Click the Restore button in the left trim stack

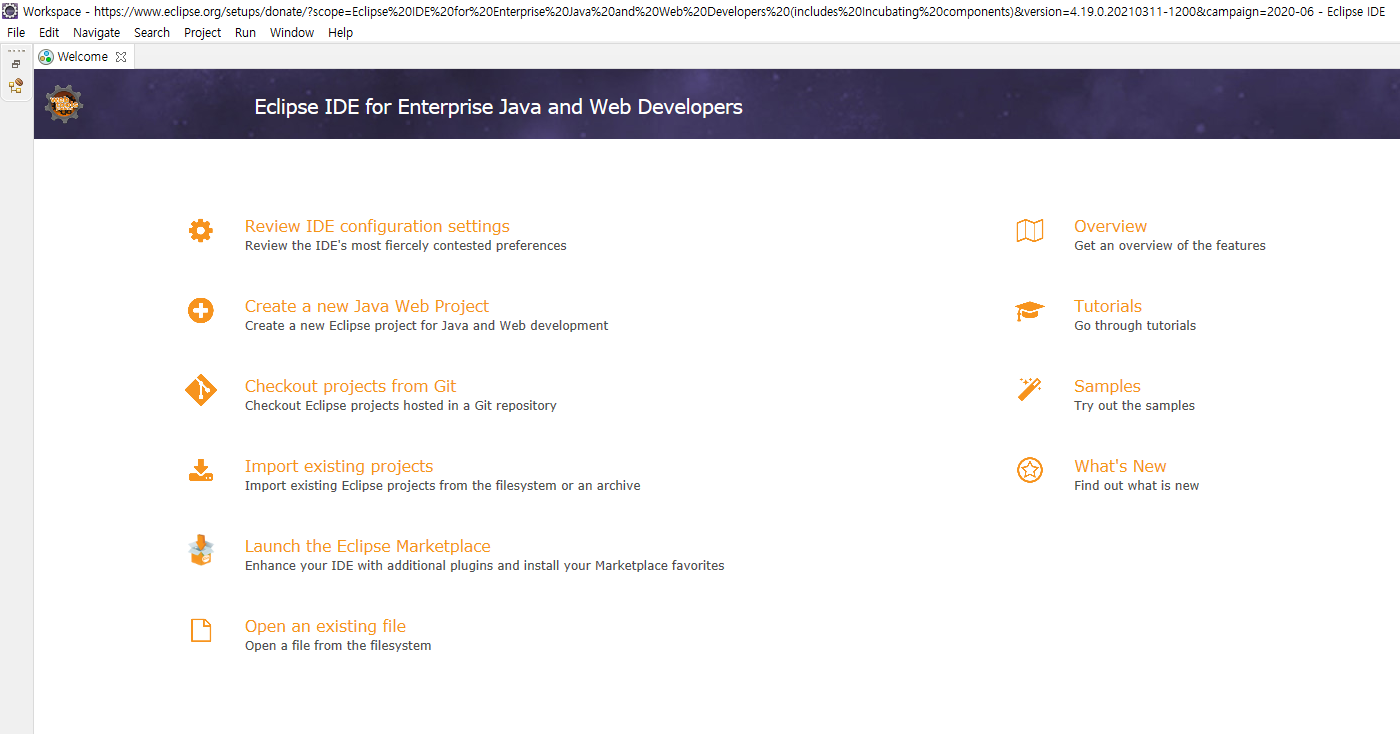click(16, 64)
